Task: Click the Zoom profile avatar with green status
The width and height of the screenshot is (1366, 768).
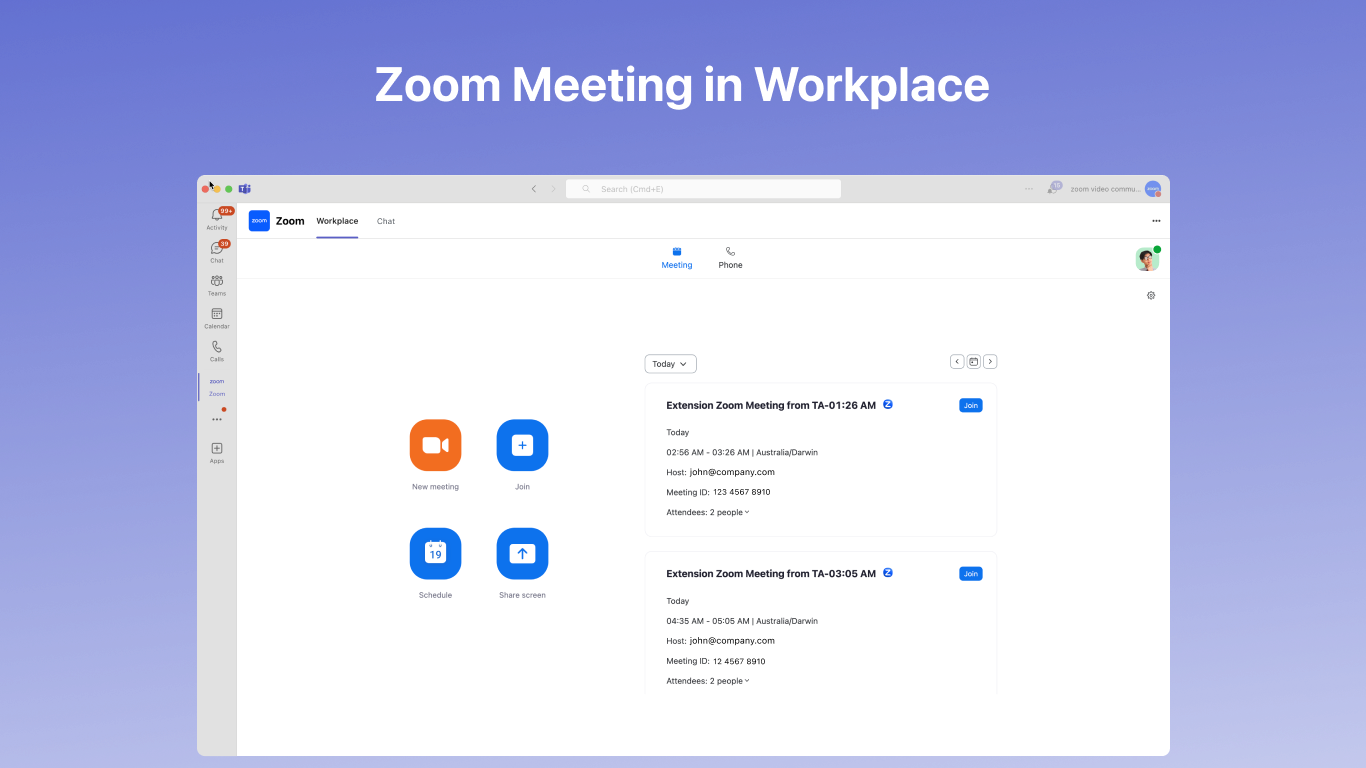Action: [1147, 259]
